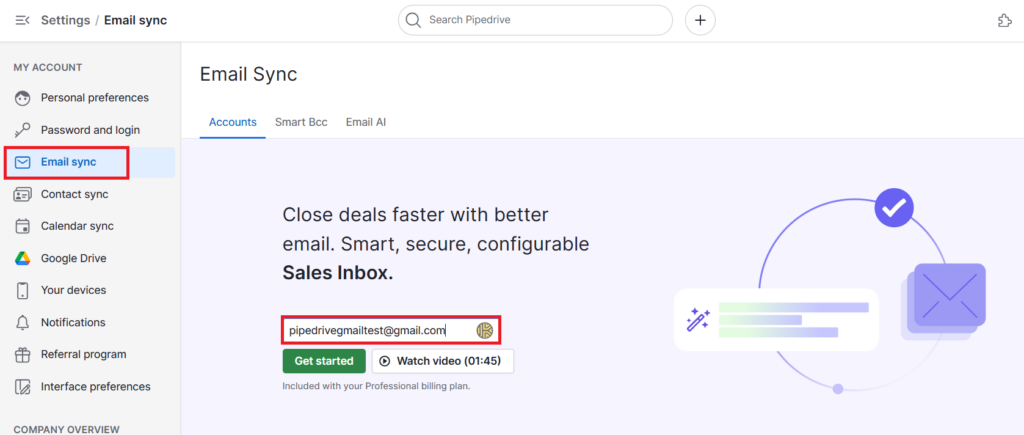Click the Sales Inbox headline text

tap(338, 273)
